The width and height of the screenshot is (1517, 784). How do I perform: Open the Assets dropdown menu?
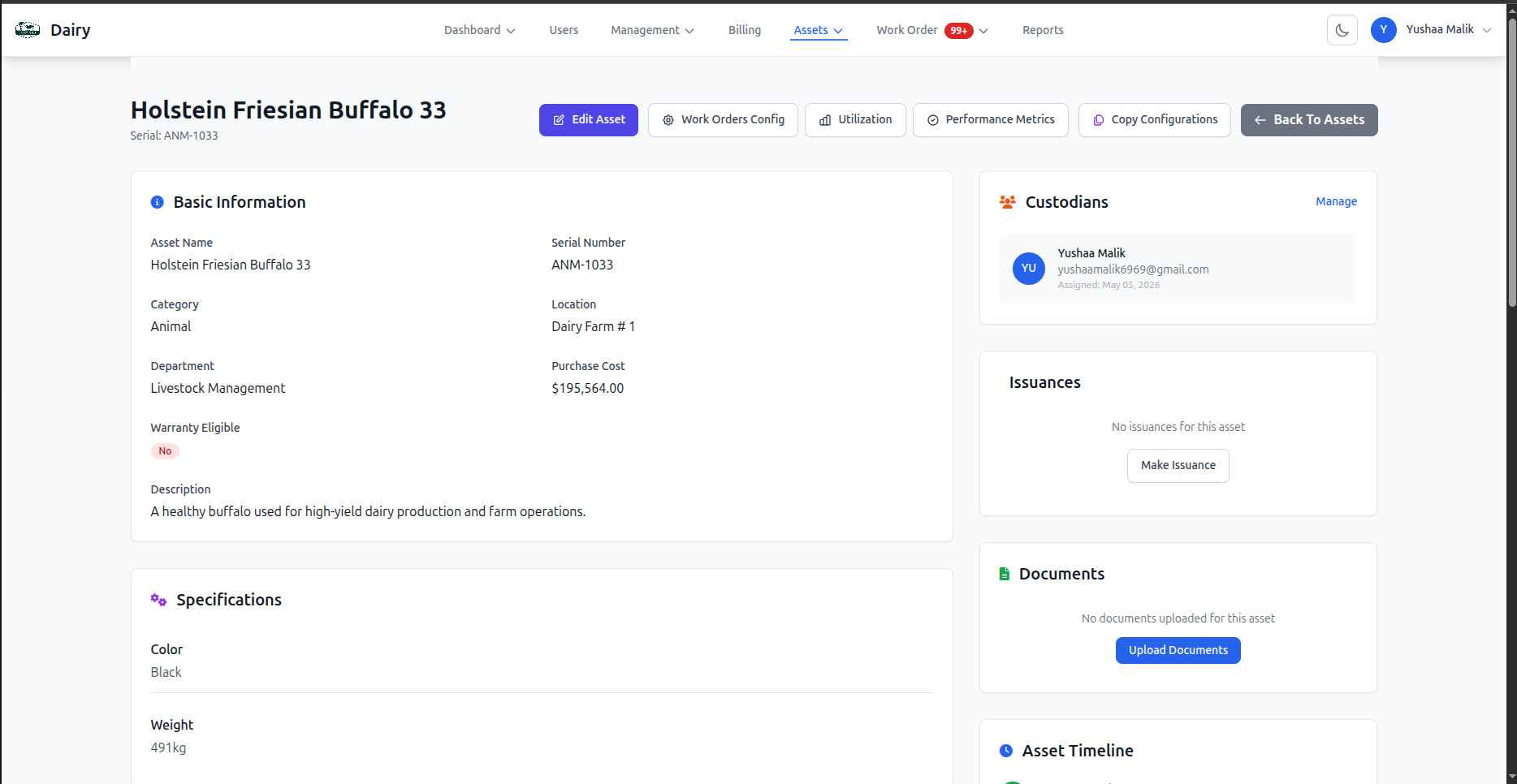point(819,30)
